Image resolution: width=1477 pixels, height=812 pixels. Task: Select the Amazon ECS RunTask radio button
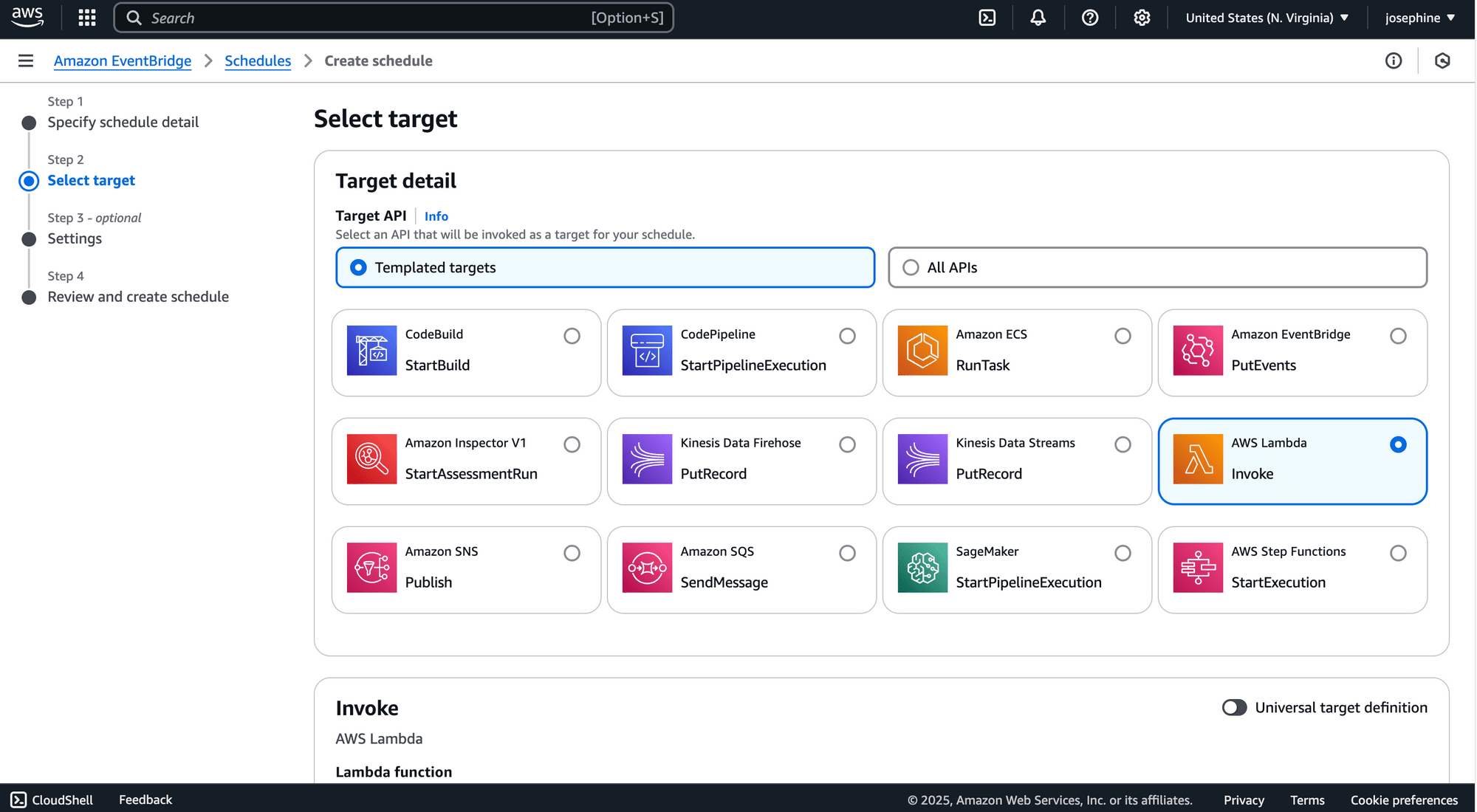click(1123, 336)
